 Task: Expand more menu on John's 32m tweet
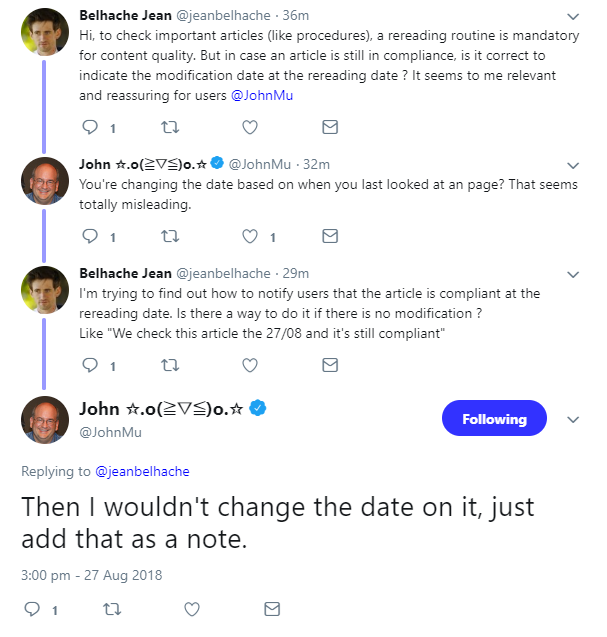tap(572, 165)
